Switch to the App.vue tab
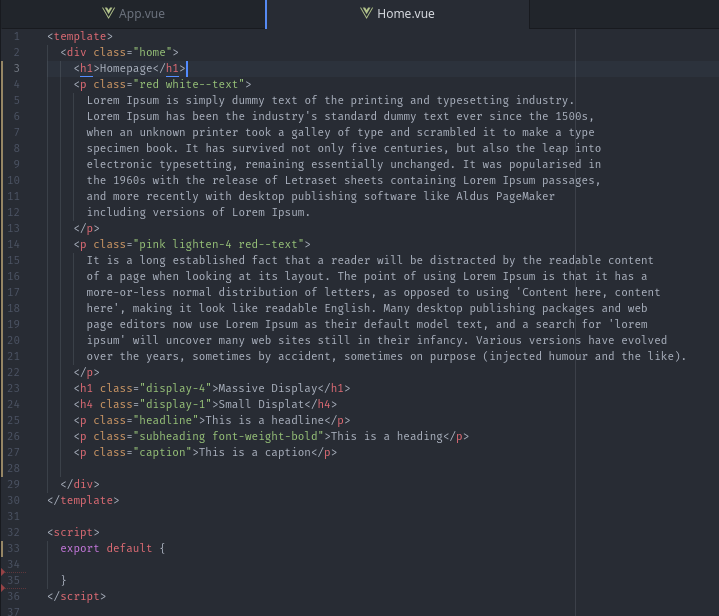 point(133,14)
